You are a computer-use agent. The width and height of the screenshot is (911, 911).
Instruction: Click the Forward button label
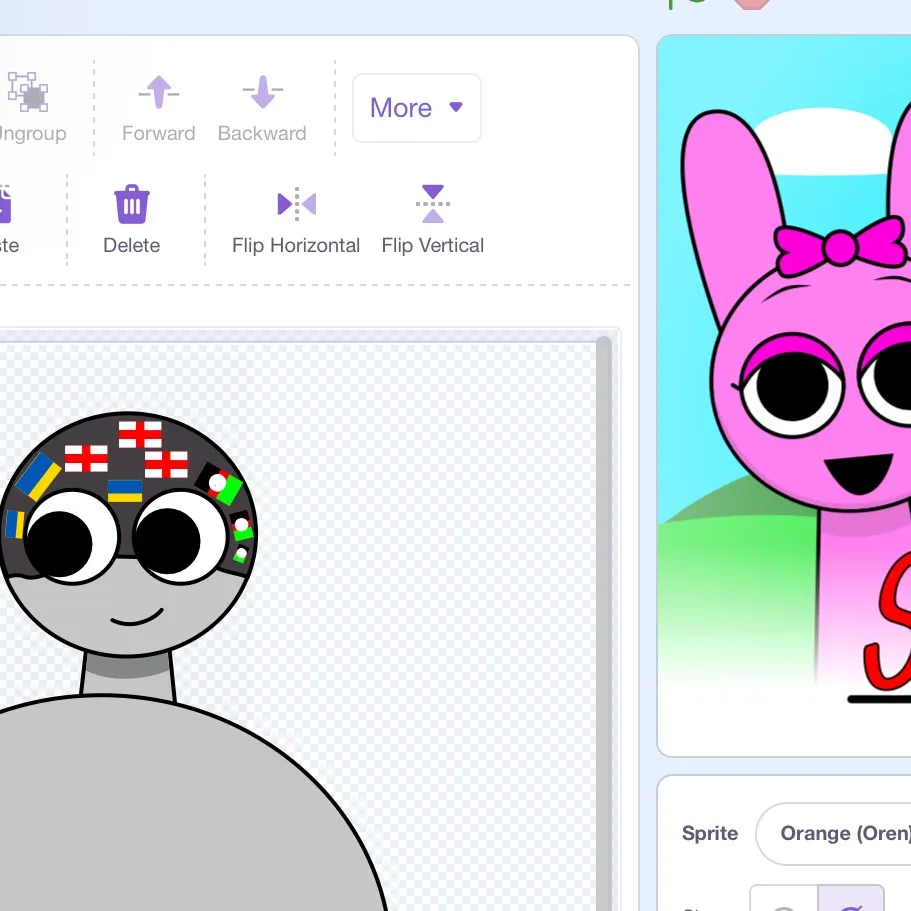(159, 132)
